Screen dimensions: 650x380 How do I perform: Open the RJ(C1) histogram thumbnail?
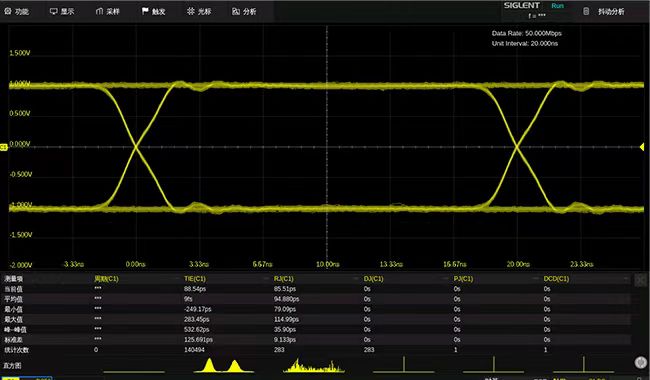(x=313, y=365)
